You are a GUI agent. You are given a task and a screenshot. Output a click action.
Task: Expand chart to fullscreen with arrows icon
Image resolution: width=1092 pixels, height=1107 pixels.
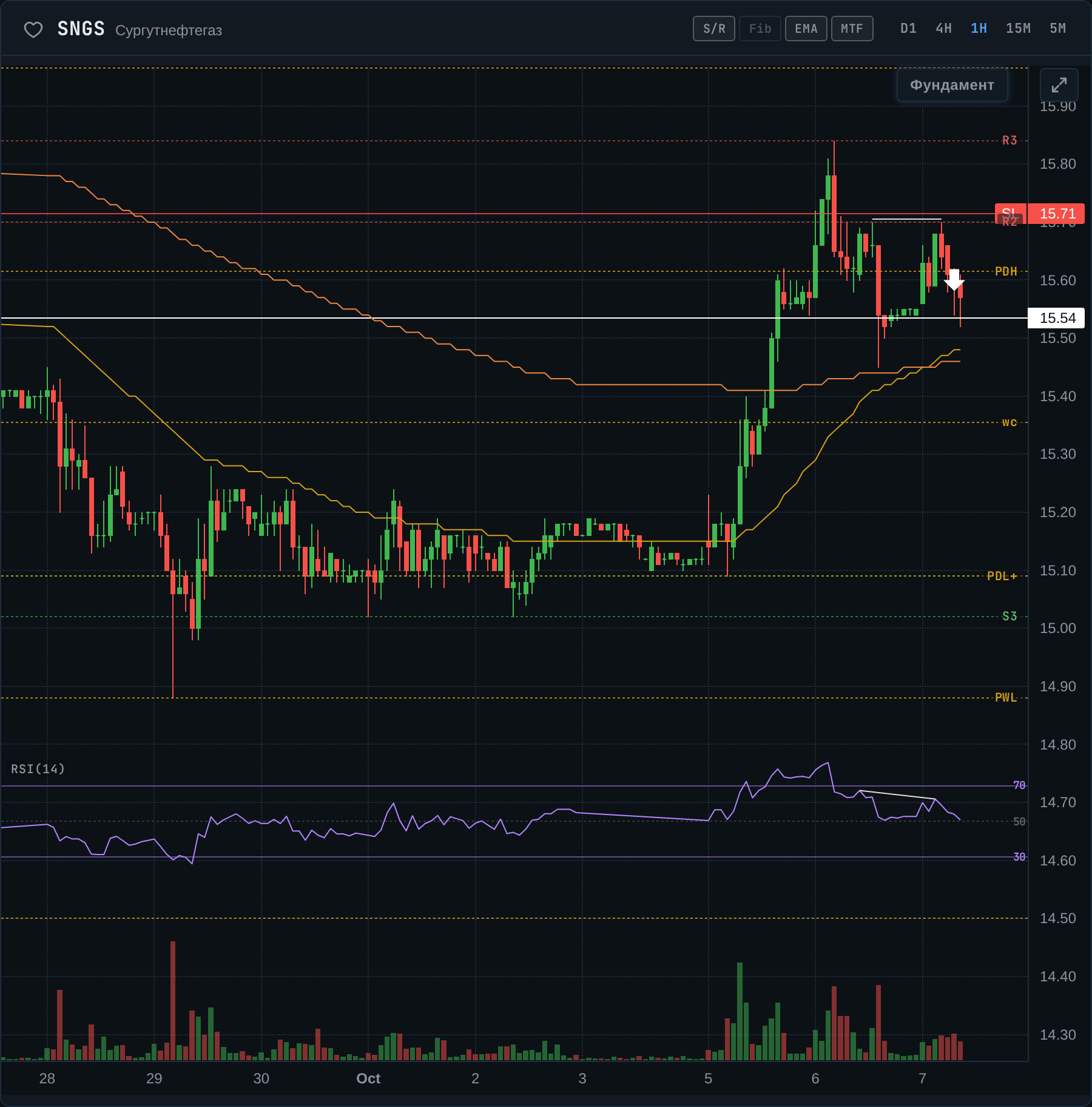(x=1059, y=85)
